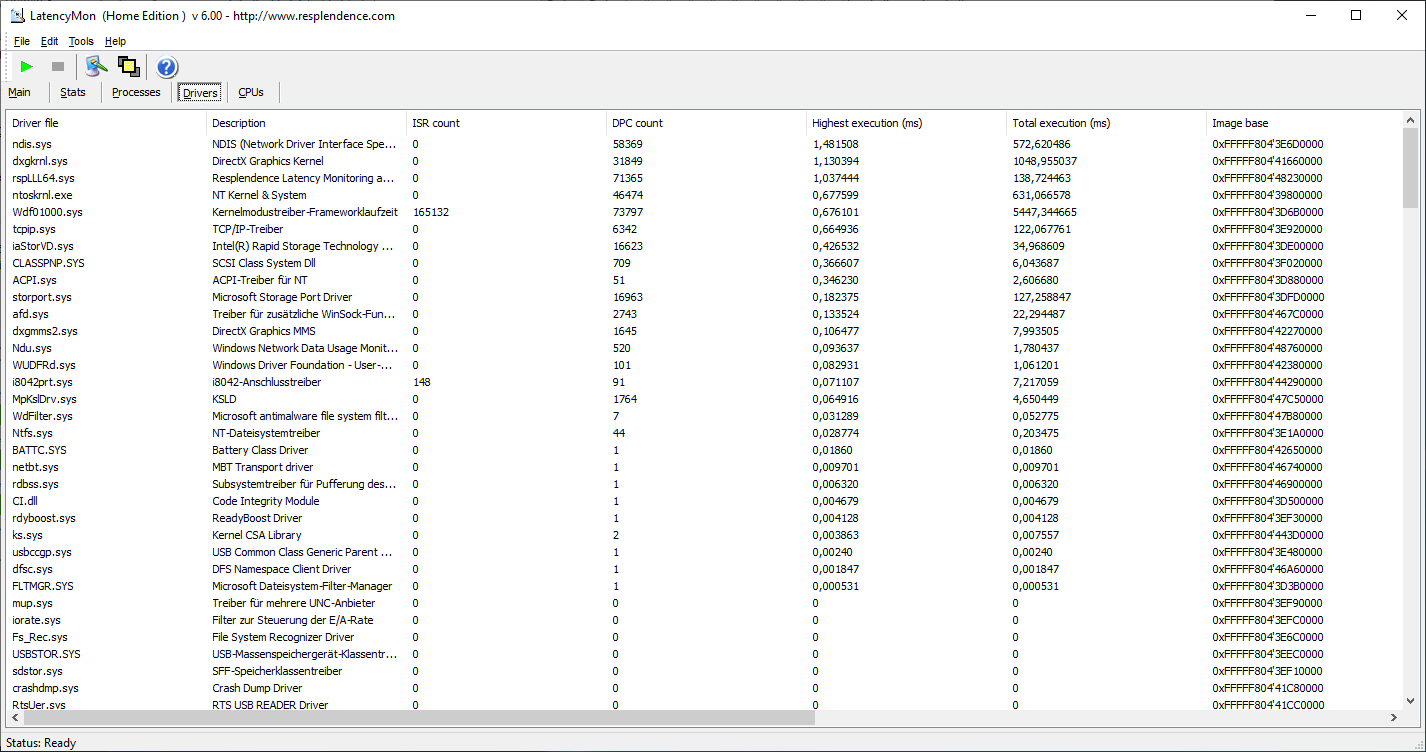Switch to the Main tab
1426x752 pixels.
point(19,92)
